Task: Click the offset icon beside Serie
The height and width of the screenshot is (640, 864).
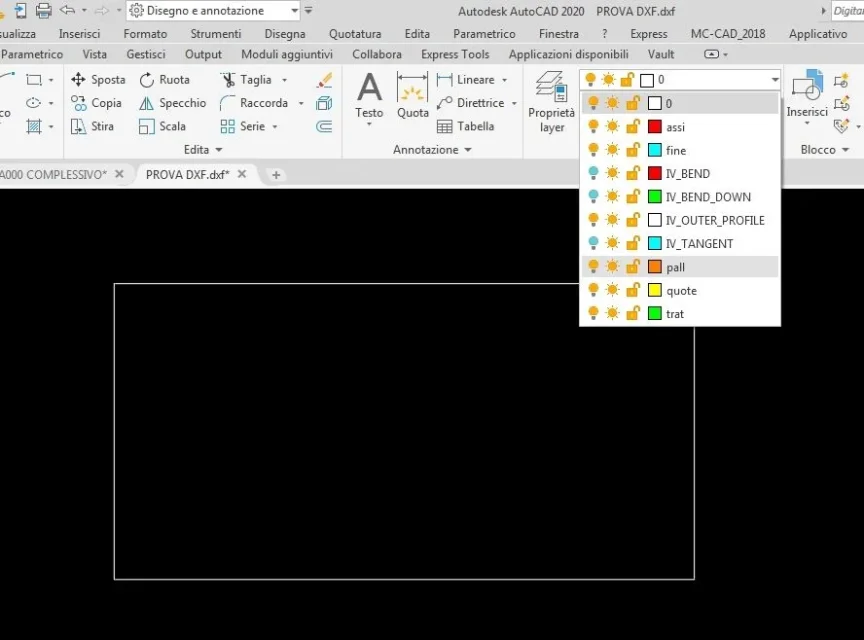Action: (324, 127)
